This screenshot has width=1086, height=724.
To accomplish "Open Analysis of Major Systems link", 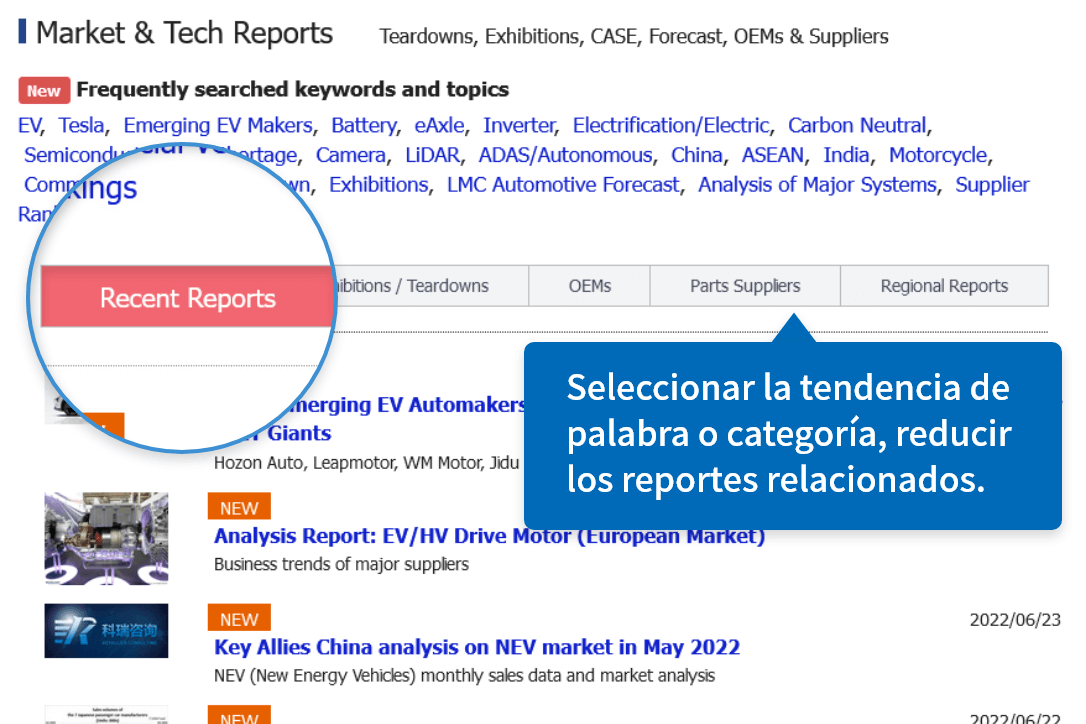I will tap(817, 185).
